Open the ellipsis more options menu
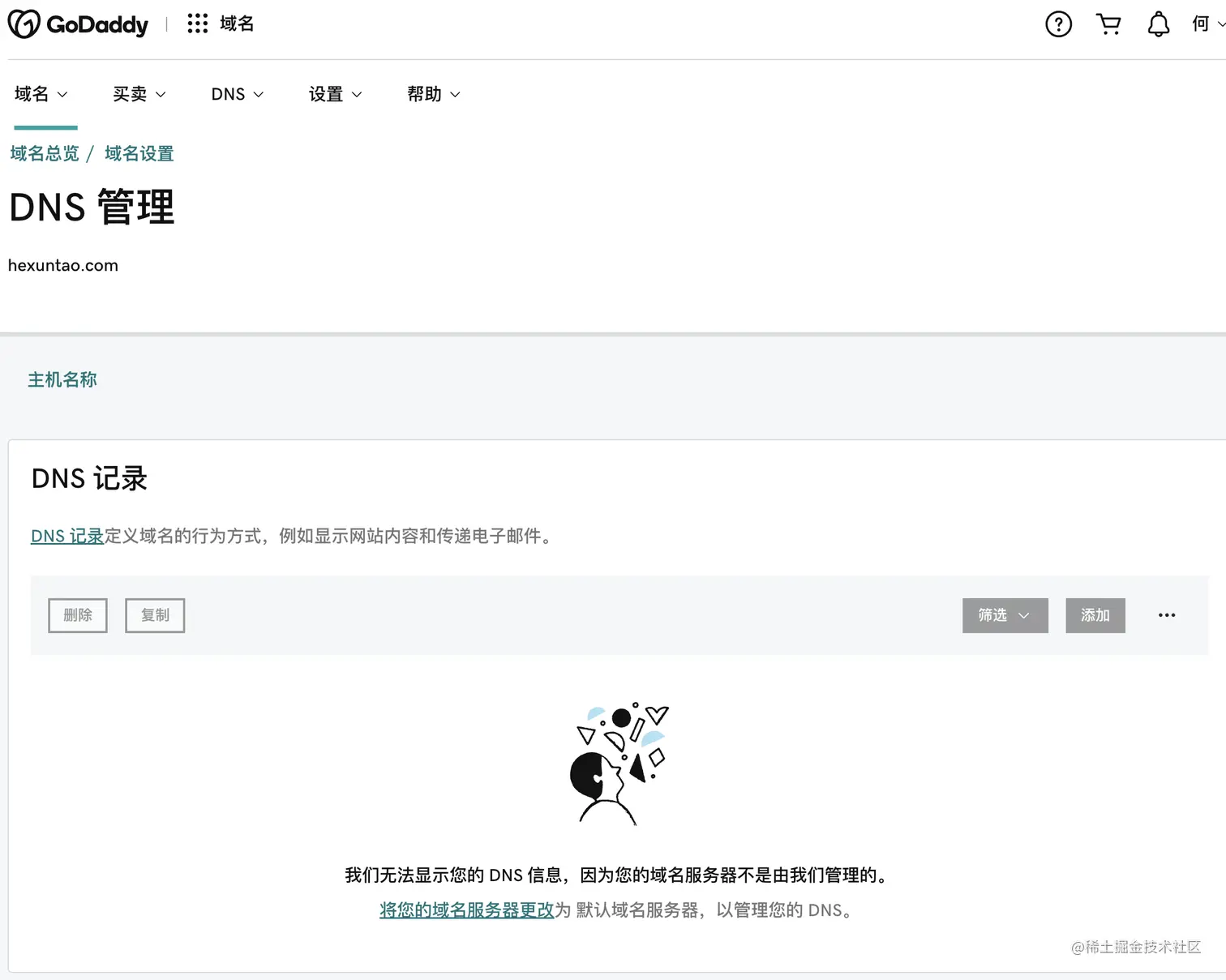Image resolution: width=1226 pixels, height=980 pixels. pos(1166,615)
